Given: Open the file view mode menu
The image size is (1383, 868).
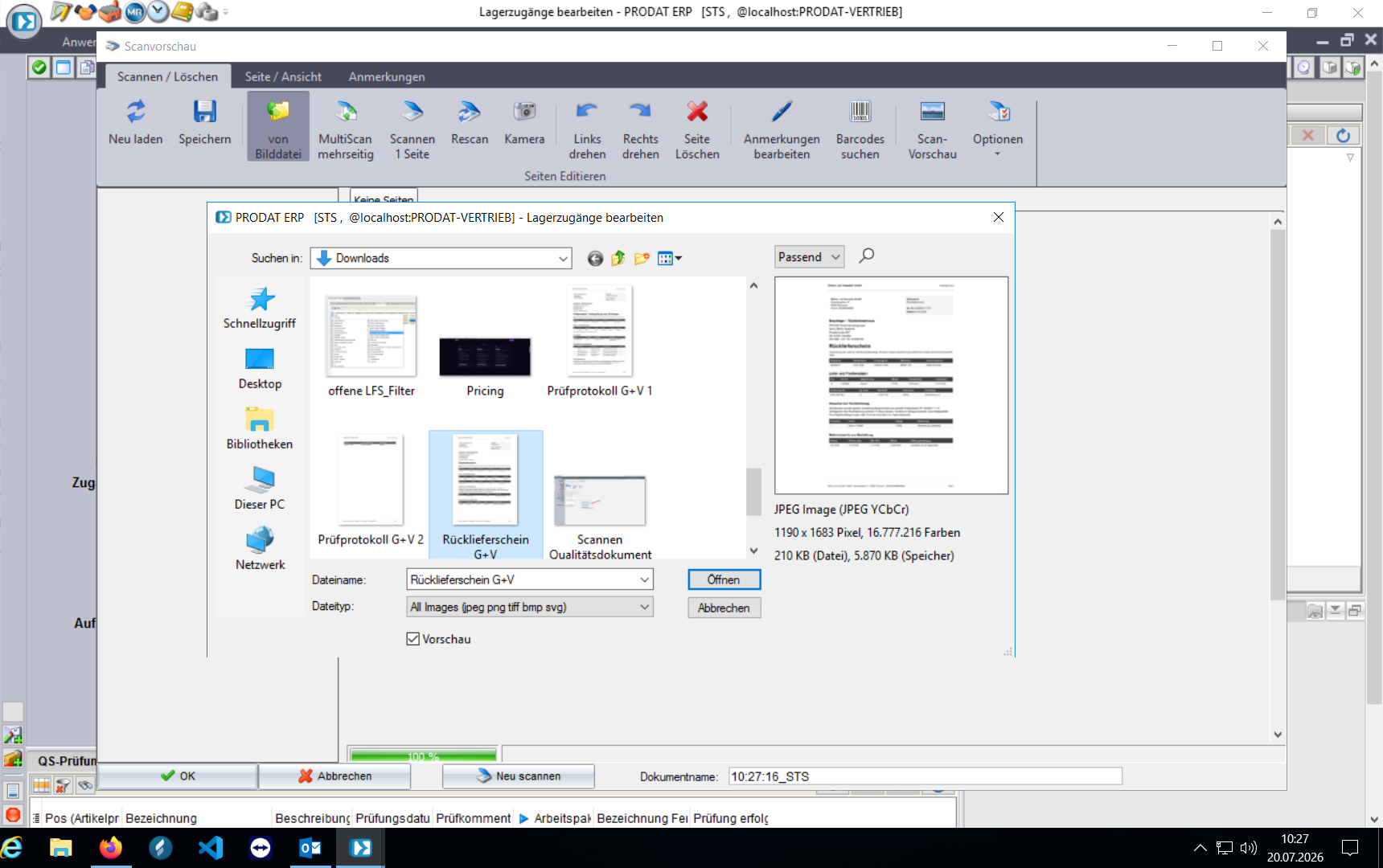Looking at the screenshot, I should coord(669,258).
